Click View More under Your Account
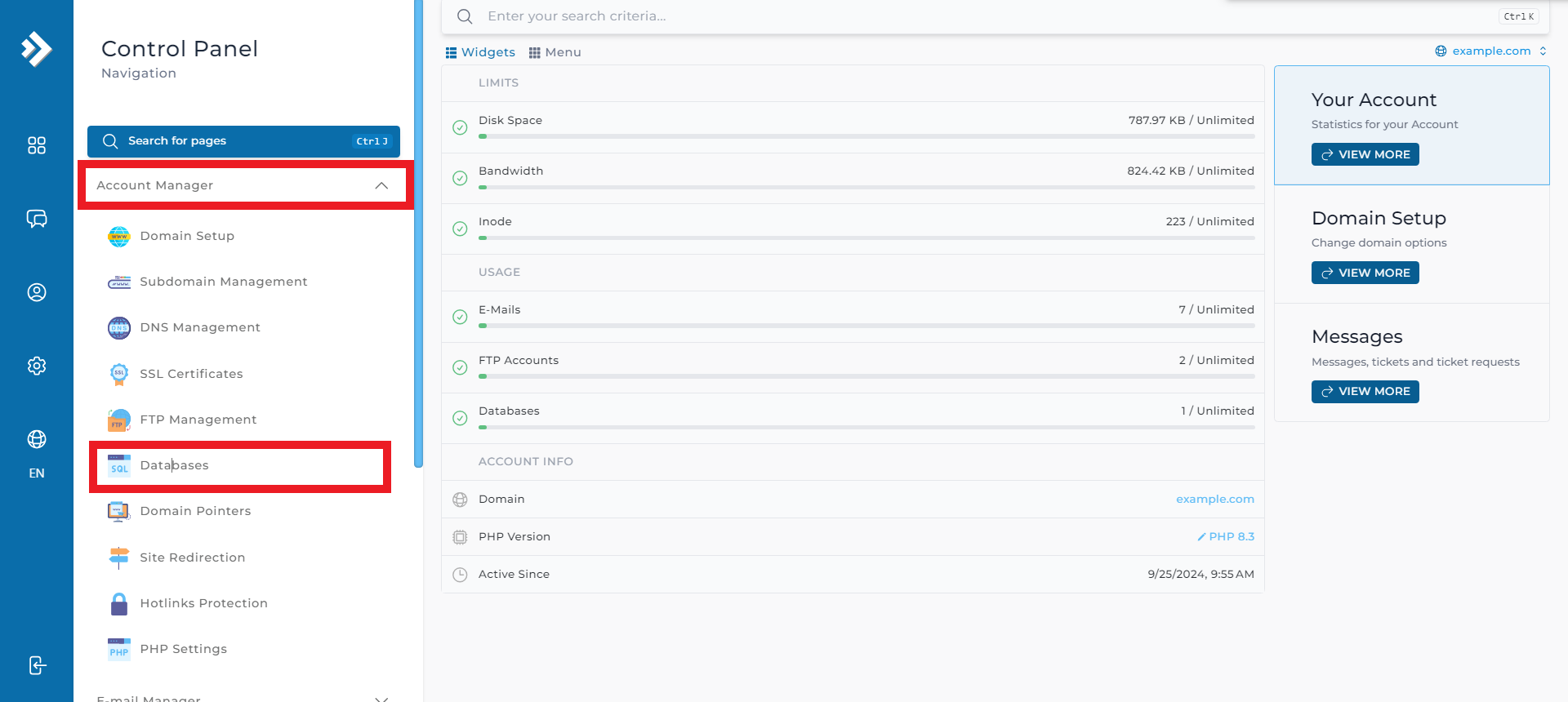This screenshot has width=1568, height=702. click(x=1365, y=154)
